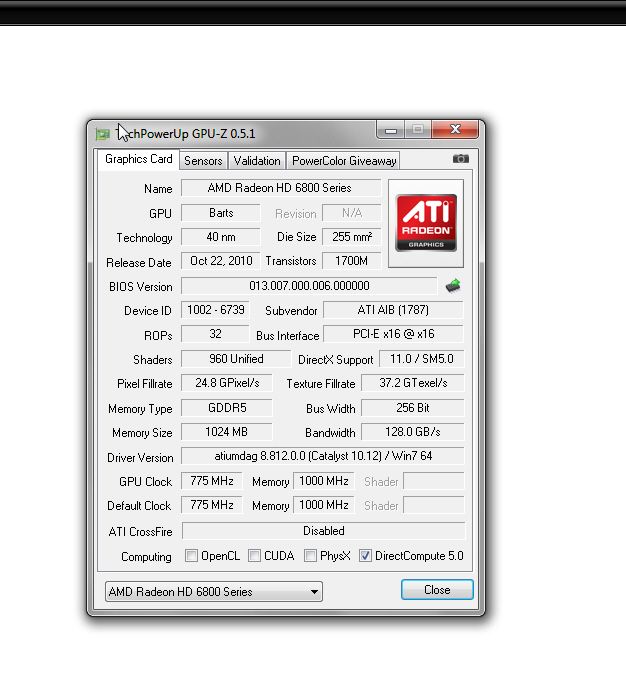Click the Release Date field Oct 22, 2010

click(221, 261)
